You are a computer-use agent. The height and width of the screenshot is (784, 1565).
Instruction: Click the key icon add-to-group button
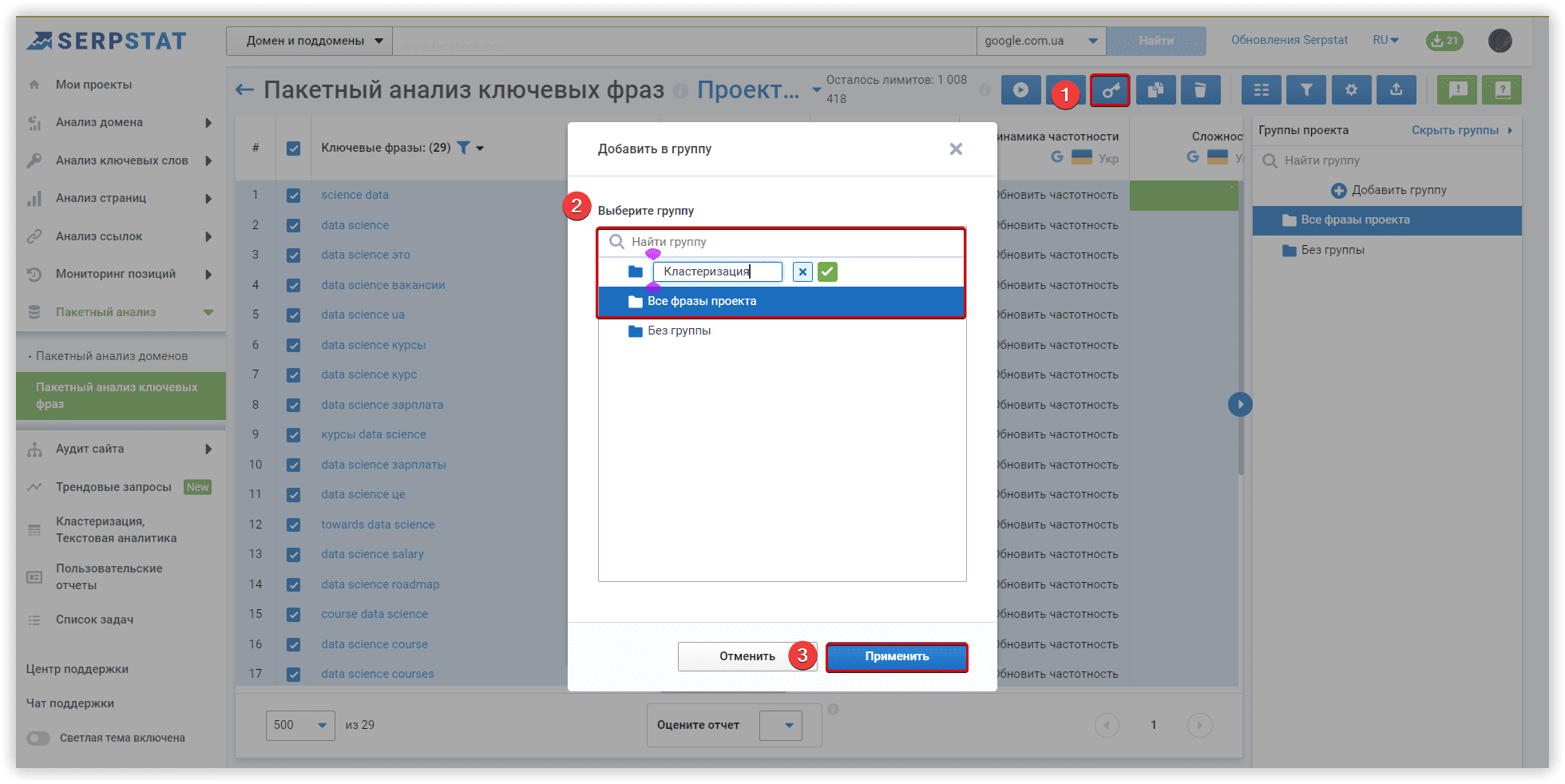[x=1110, y=90]
